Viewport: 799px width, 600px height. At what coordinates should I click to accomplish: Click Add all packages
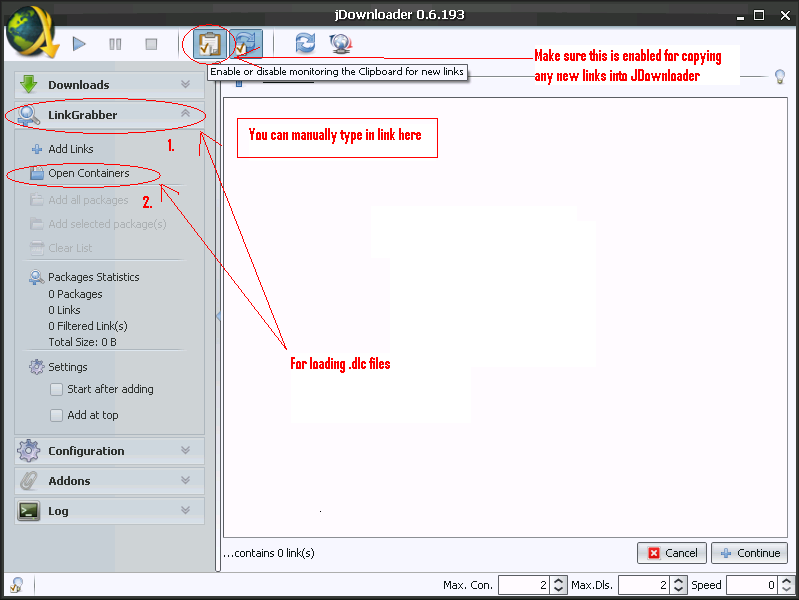[x=88, y=200]
